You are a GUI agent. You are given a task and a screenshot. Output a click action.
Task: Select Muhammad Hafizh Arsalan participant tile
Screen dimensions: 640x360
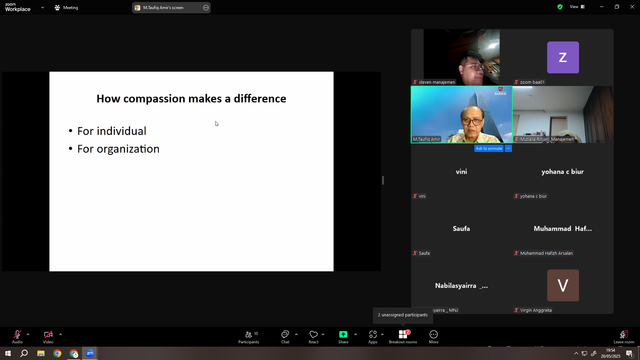[x=563, y=229]
